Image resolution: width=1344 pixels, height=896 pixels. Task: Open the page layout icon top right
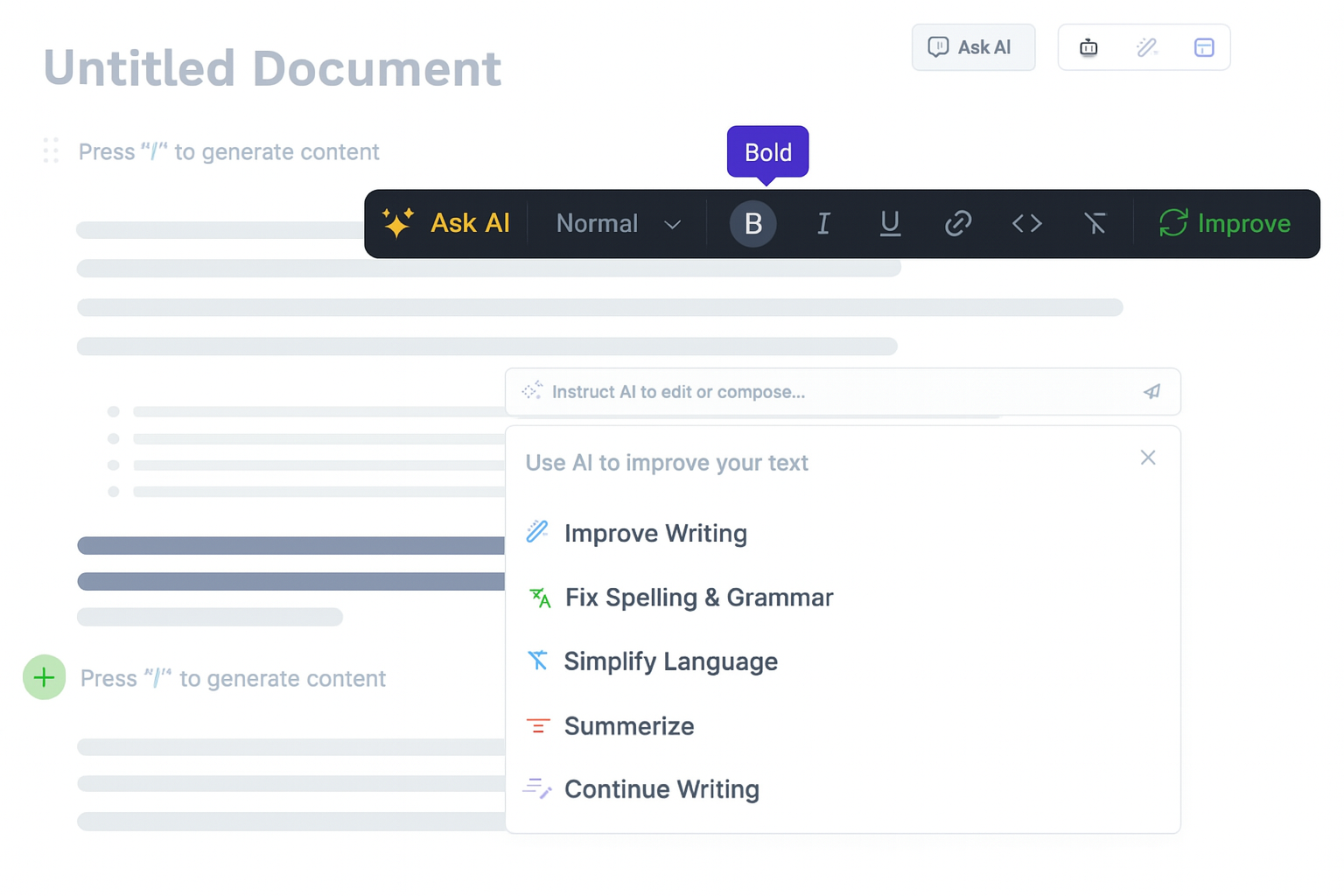[1204, 47]
